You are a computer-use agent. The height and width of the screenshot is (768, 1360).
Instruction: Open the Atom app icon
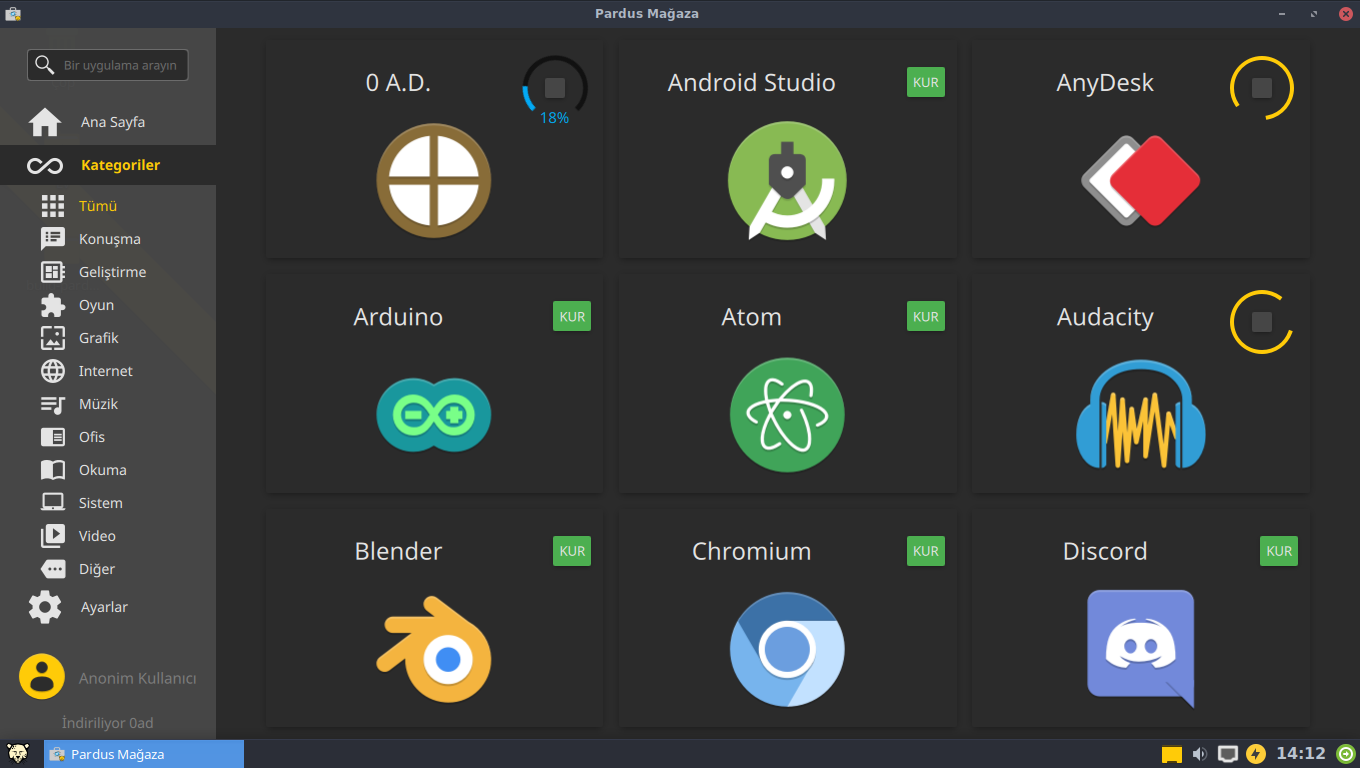(x=787, y=414)
